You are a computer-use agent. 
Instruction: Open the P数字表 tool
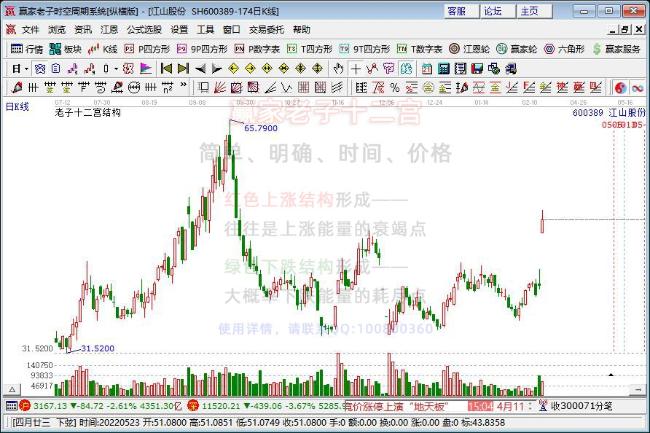[x=257, y=49]
